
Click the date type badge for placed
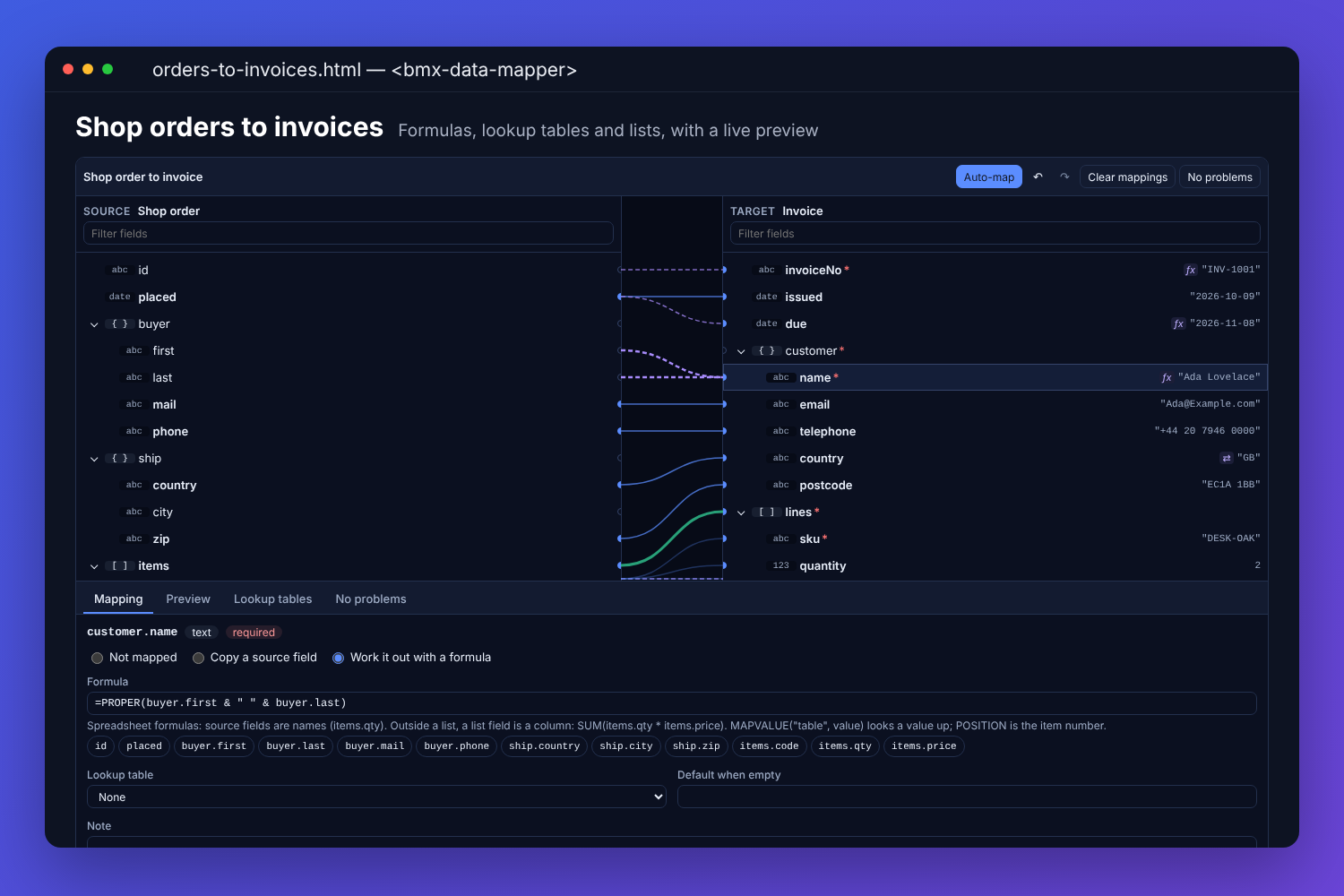pos(120,297)
